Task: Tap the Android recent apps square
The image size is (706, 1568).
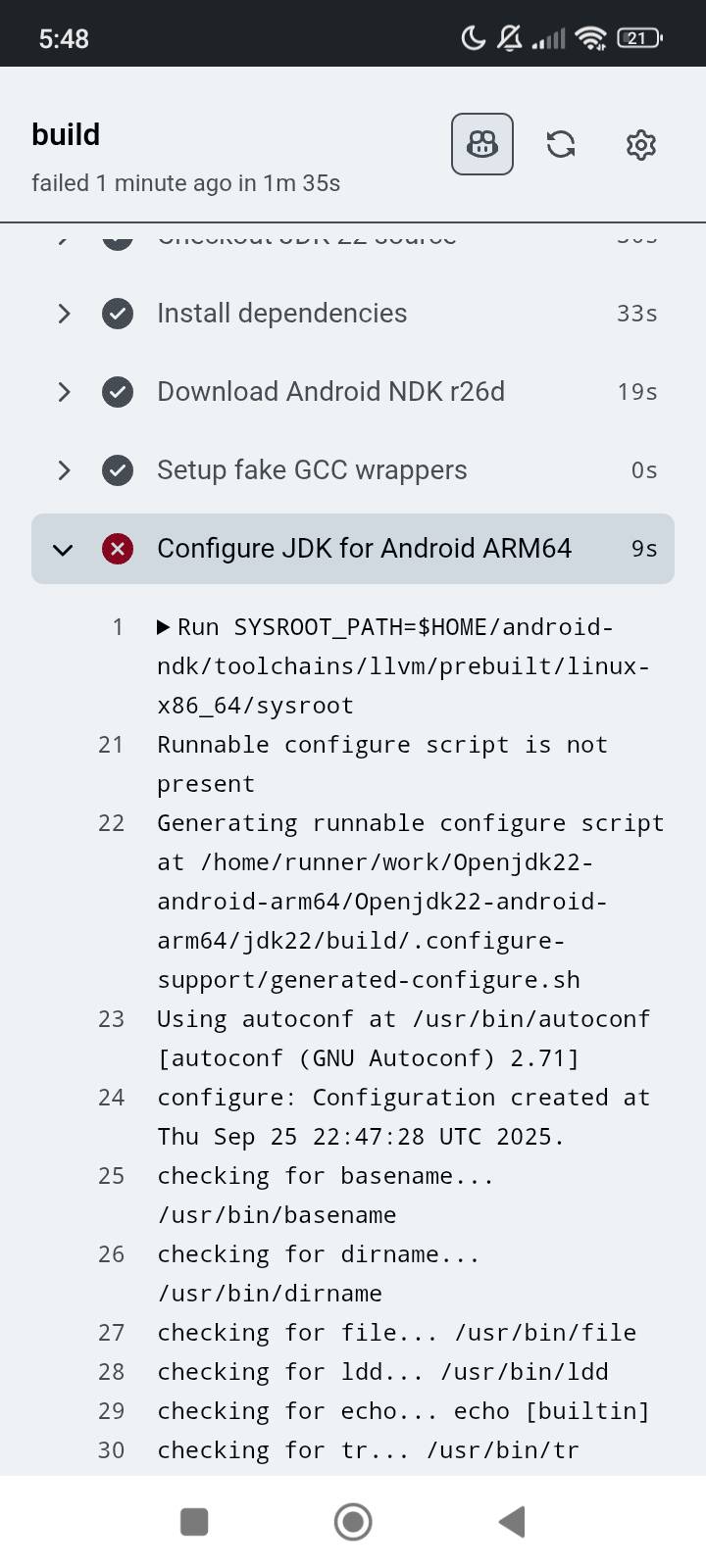Action: point(194,1522)
